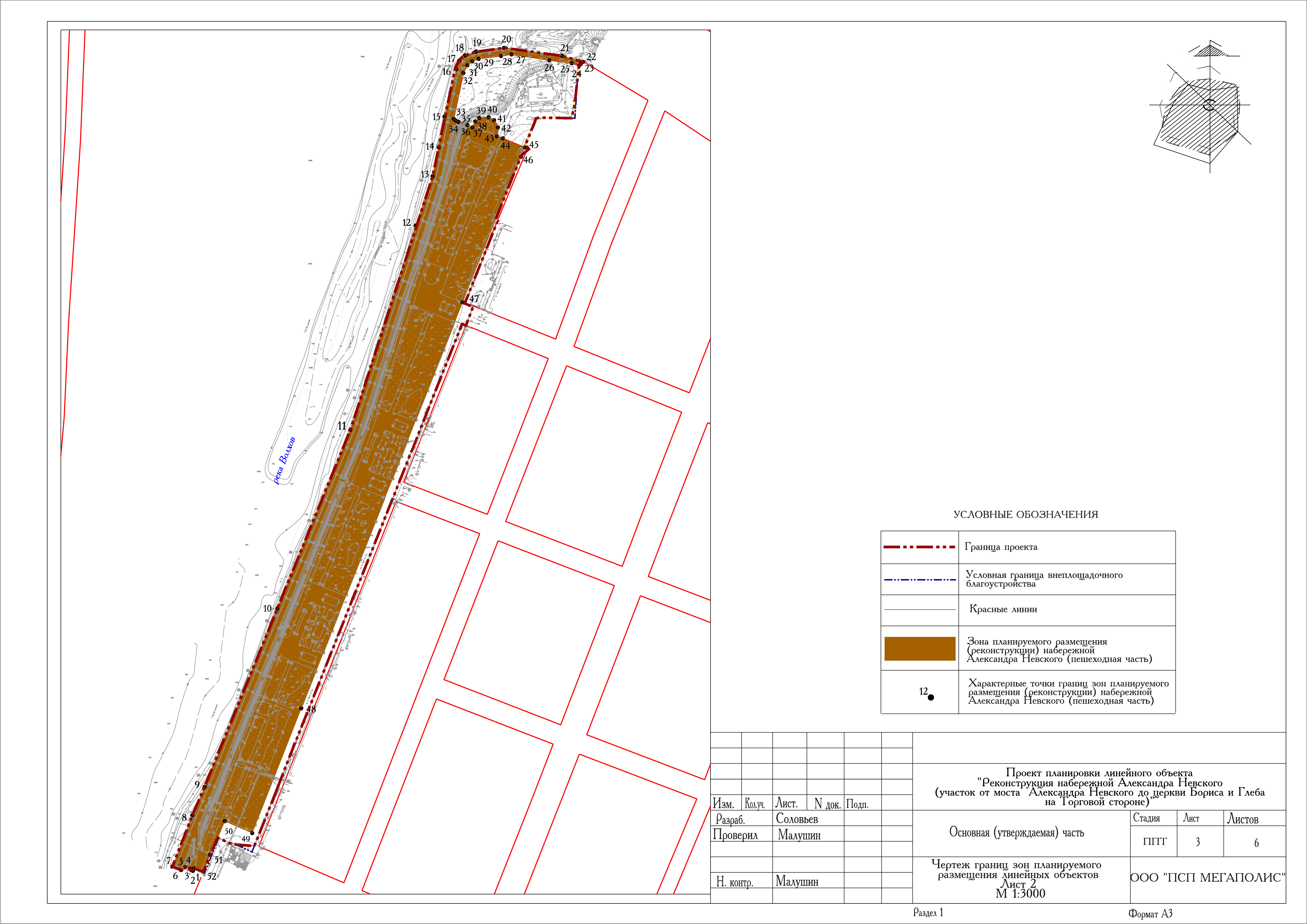Click point marker 47 on the map

[x=462, y=303]
